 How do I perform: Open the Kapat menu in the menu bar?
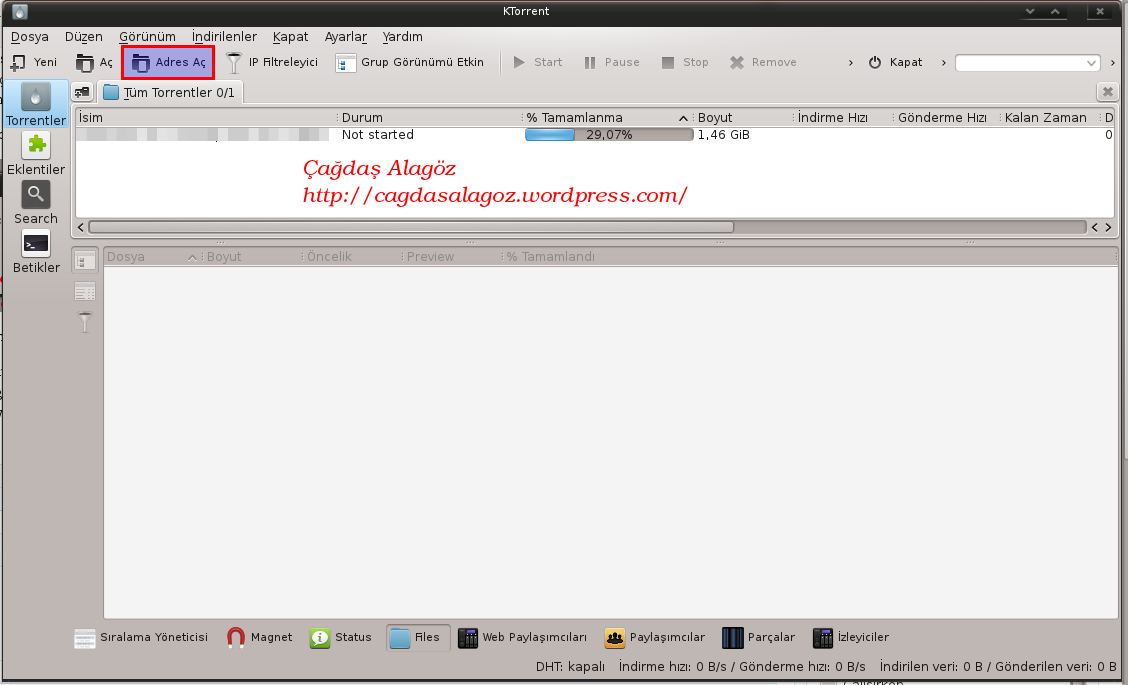click(290, 37)
